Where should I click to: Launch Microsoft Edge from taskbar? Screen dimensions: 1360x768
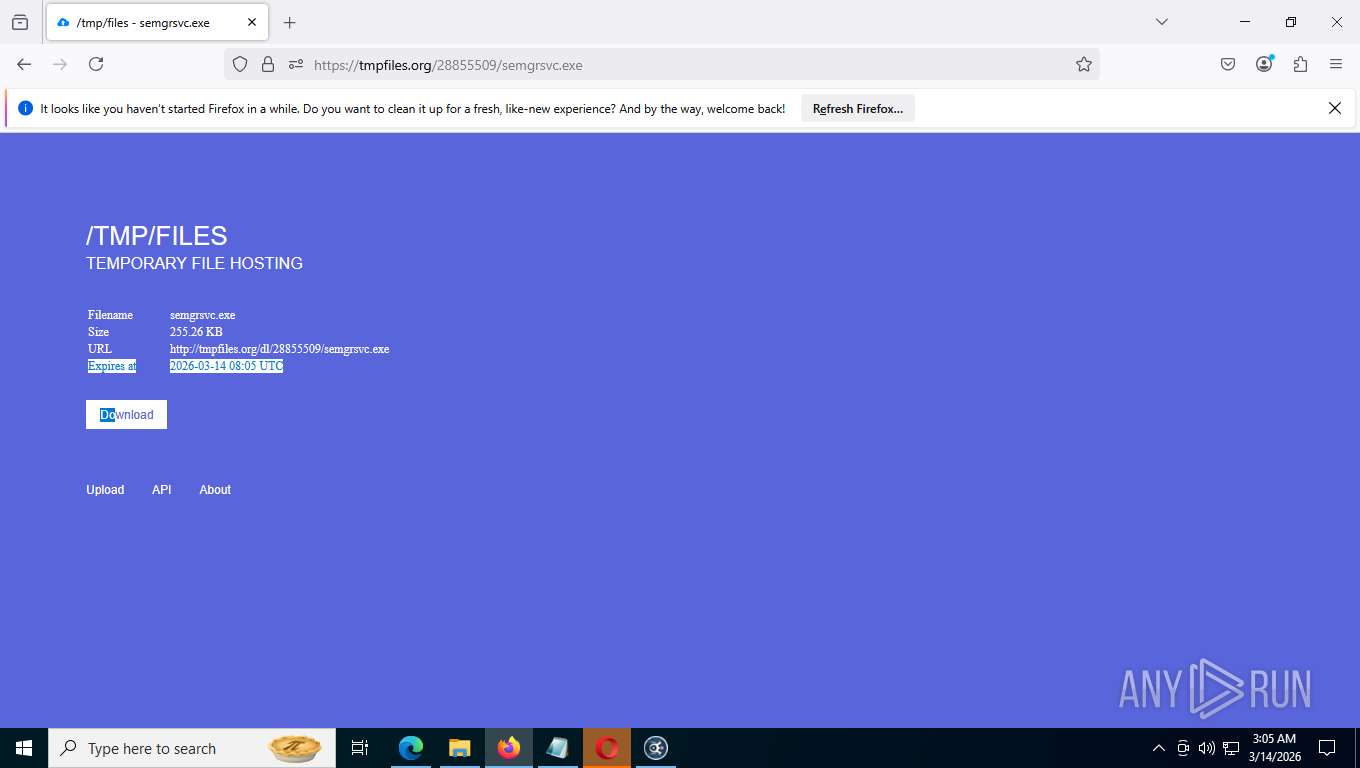click(x=411, y=748)
